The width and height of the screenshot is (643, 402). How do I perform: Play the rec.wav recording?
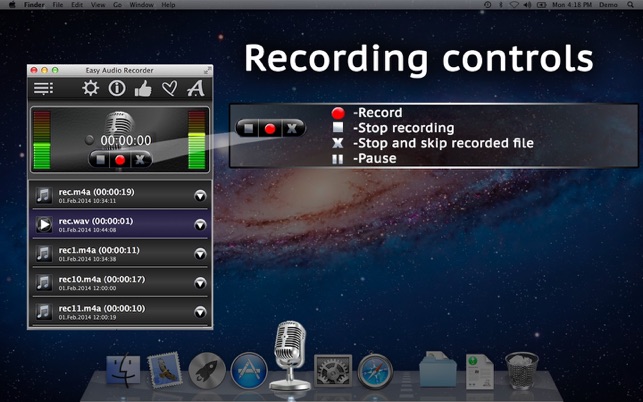44,224
